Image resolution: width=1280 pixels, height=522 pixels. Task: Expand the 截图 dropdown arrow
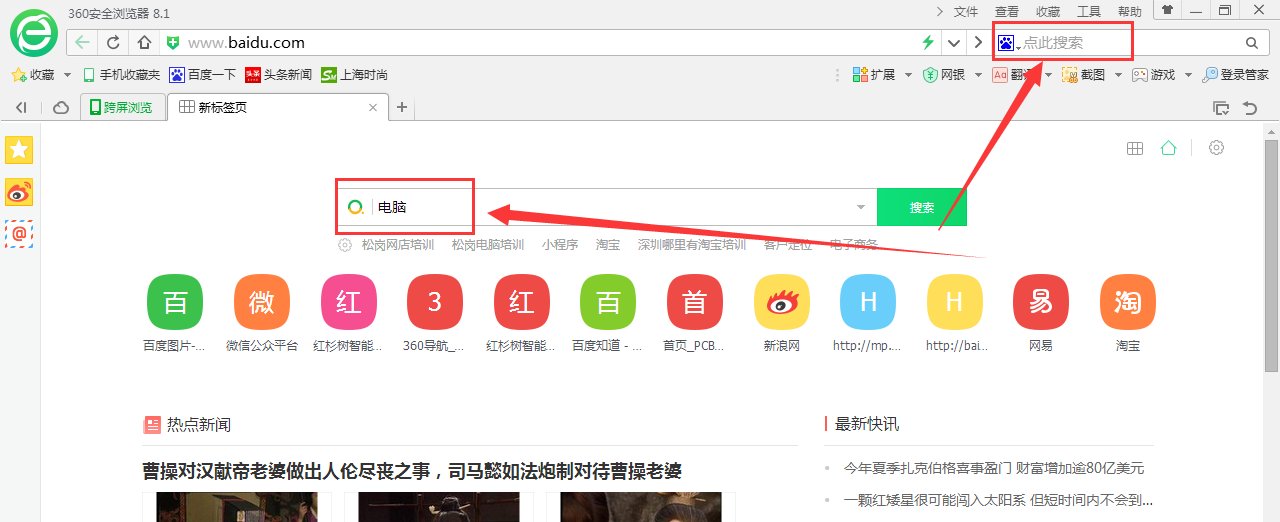[1118, 75]
